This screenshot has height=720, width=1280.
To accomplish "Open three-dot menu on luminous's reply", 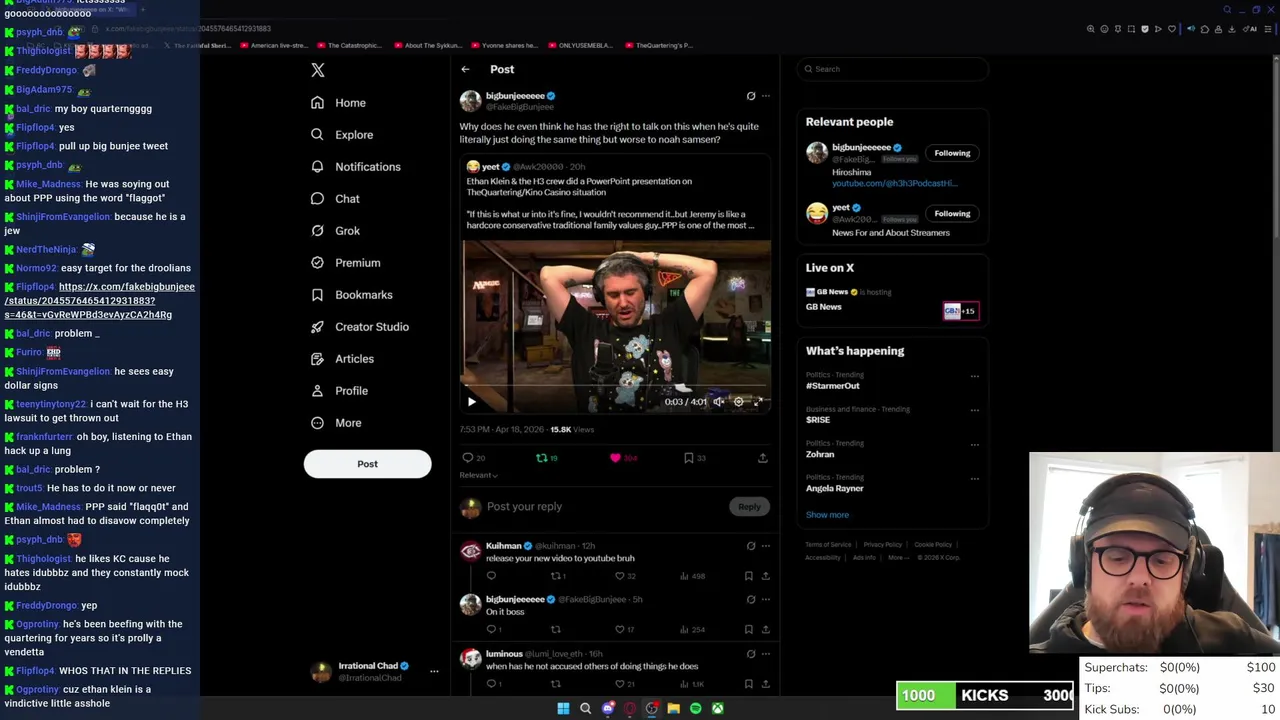I will coord(766,654).
